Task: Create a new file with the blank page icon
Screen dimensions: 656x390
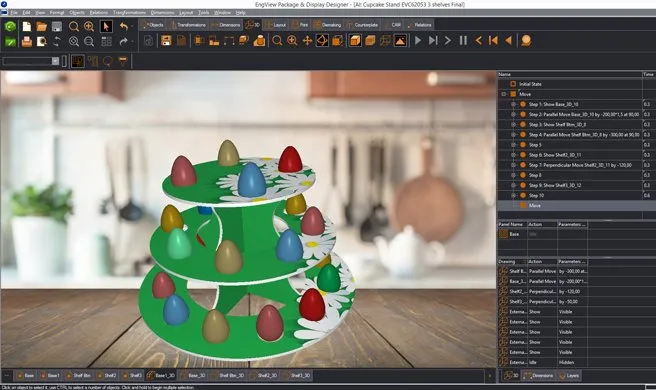Action: [26, 26]
